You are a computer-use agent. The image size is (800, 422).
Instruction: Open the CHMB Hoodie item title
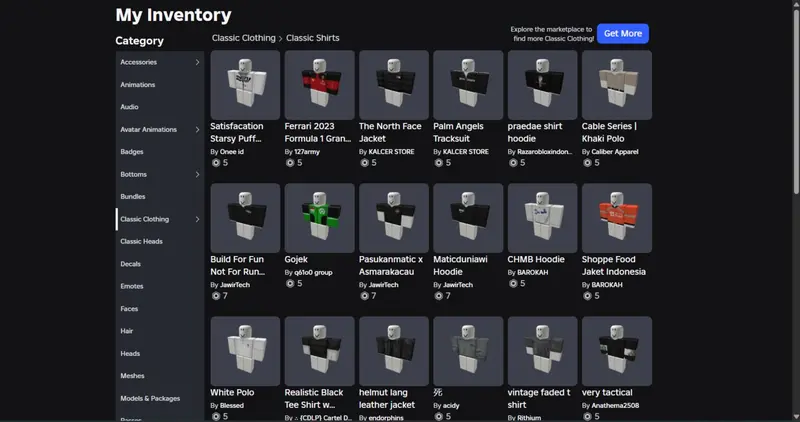[536, 259]
